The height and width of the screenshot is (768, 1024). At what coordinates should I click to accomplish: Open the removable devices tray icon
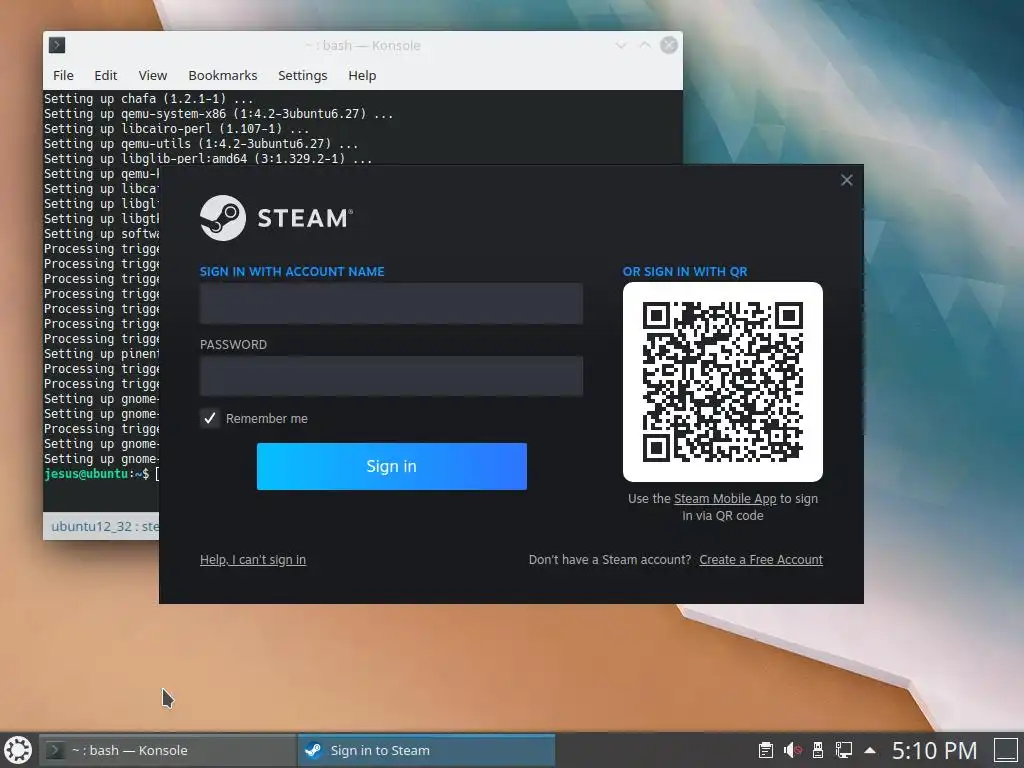[817, 750]
